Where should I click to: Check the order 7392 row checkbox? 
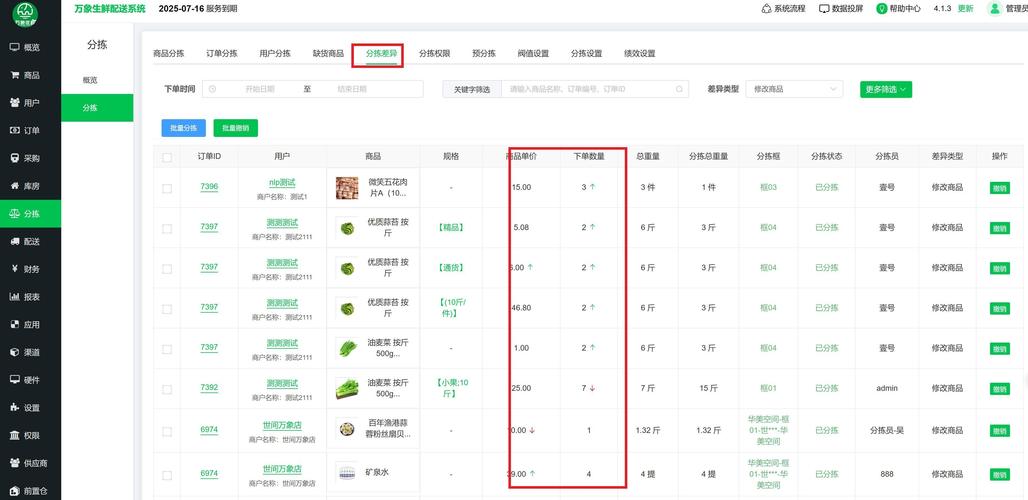[x=167, y=389]
